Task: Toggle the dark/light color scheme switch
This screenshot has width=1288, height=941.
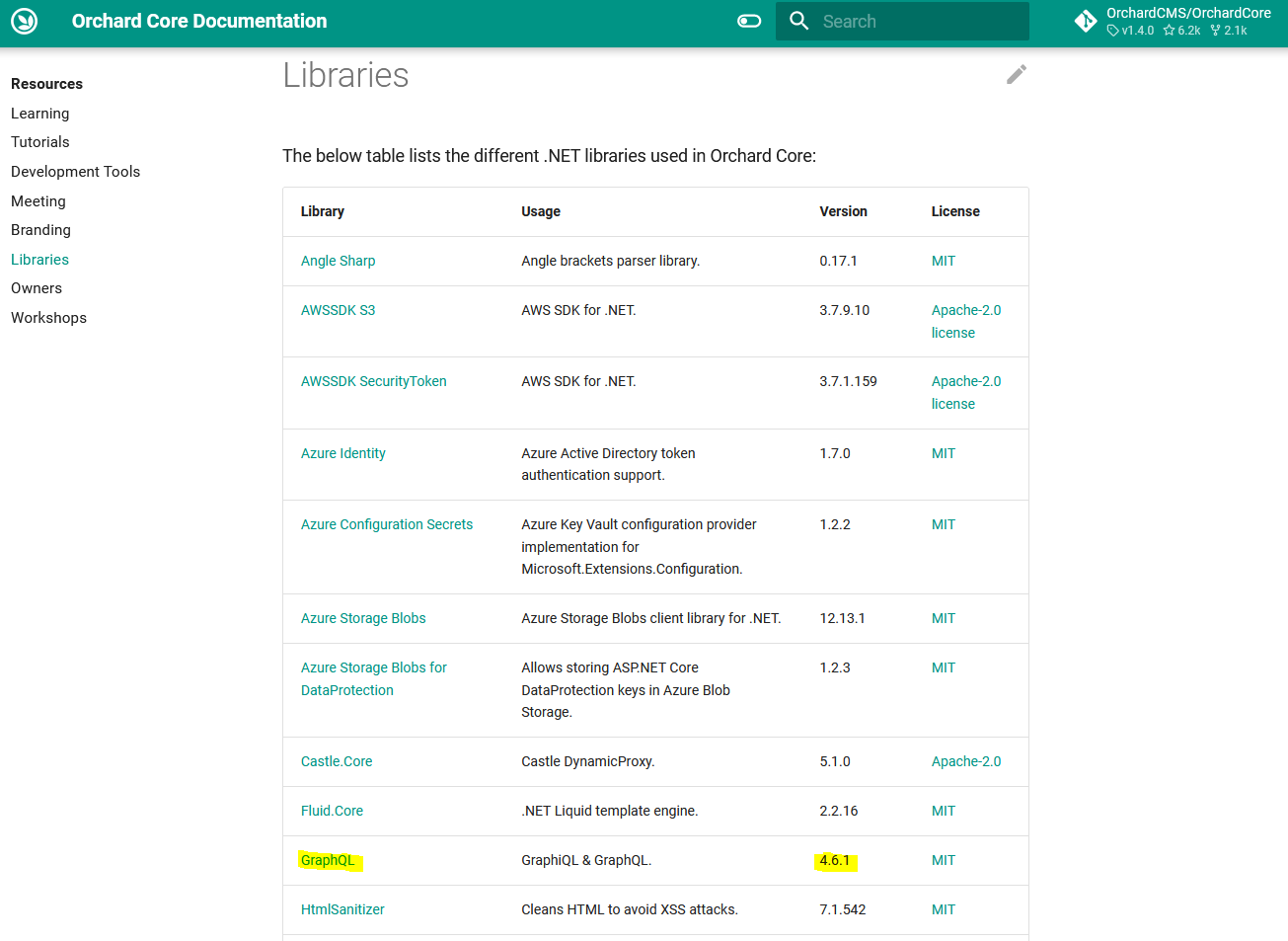Action: [x=749, y=21]
